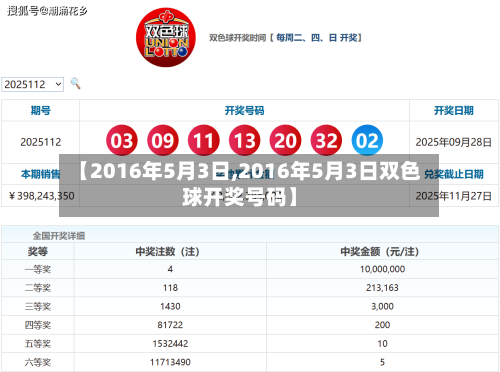Click the magnifying glass search icon
The width and height of the screenshot is (500, 372).
click(x=75, y=83)
